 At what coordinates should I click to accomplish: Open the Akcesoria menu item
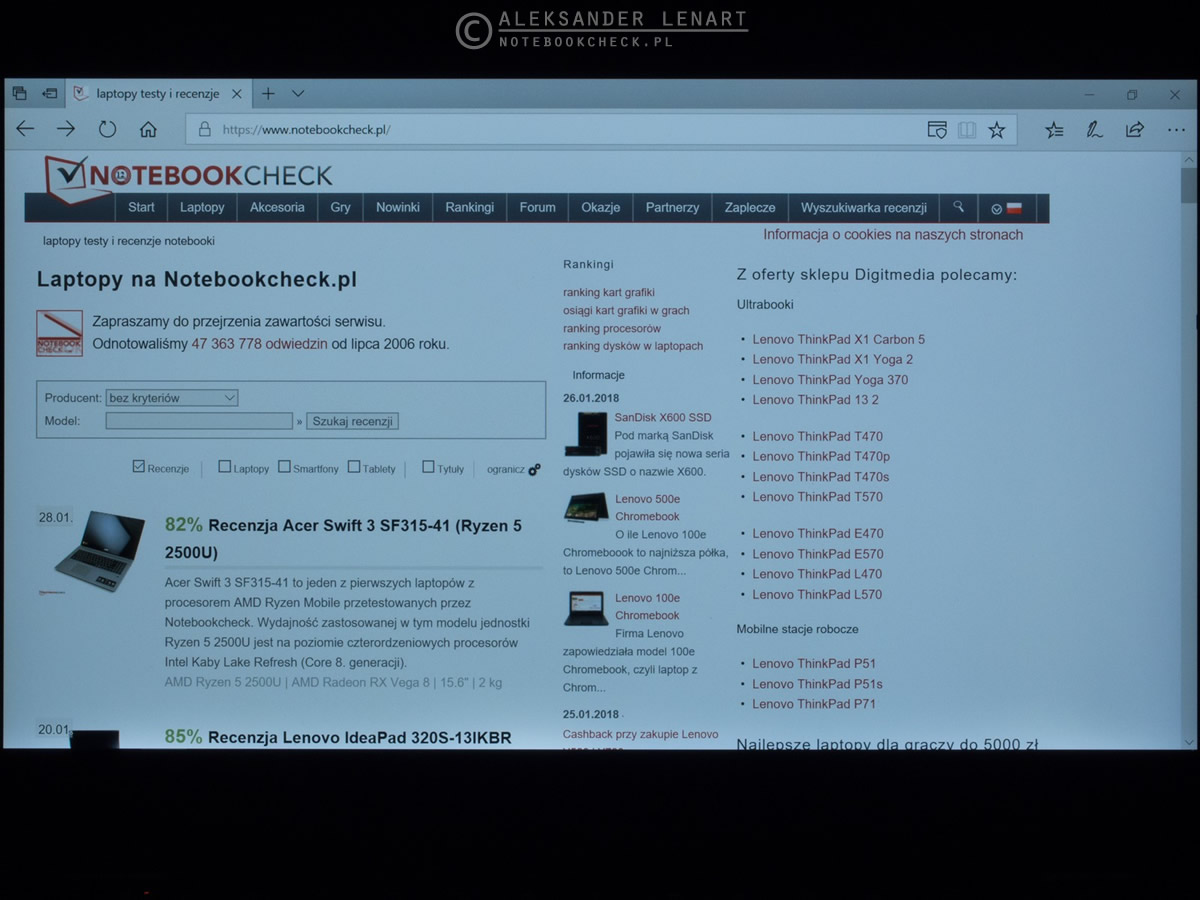[277, 208]
